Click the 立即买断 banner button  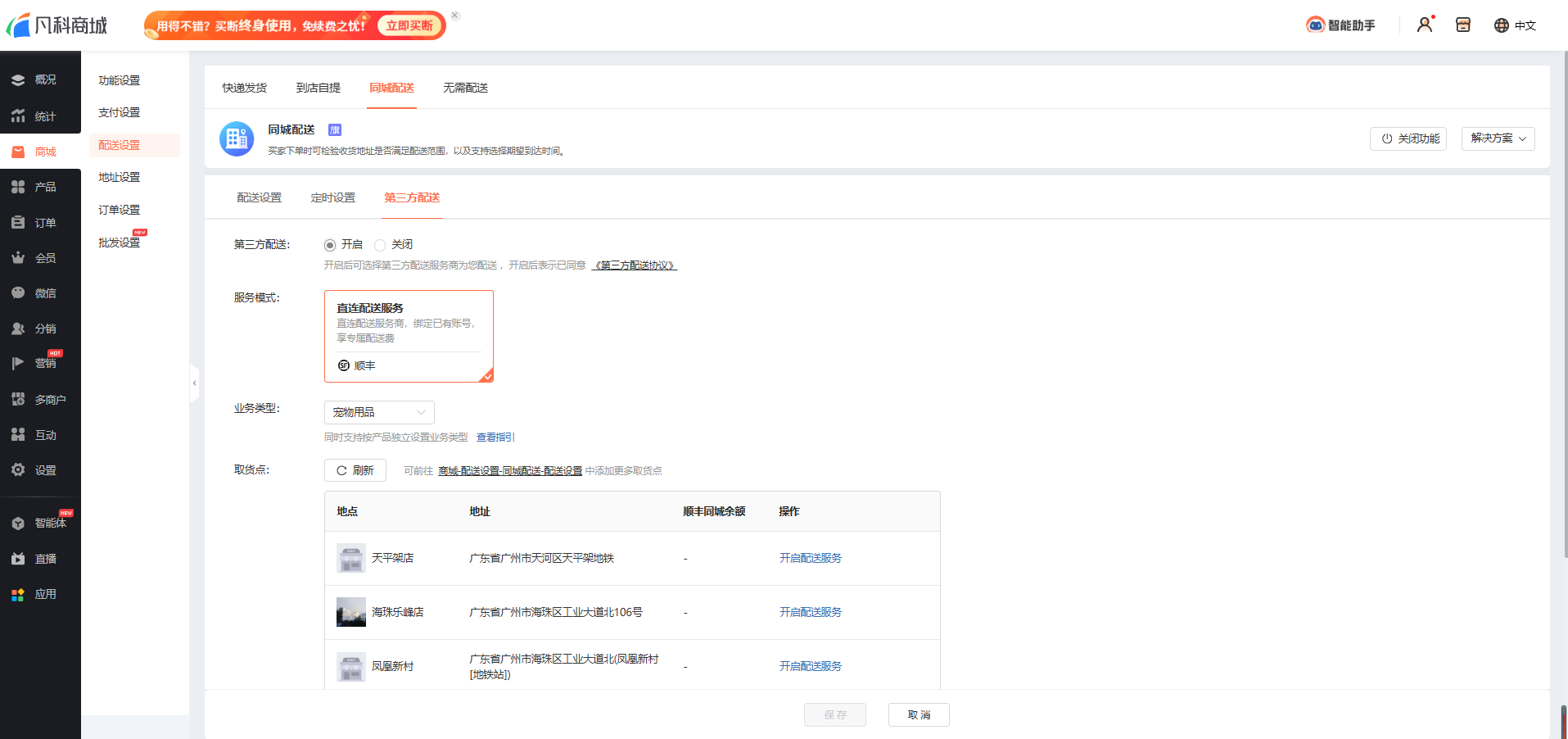[x=409, y=25]
